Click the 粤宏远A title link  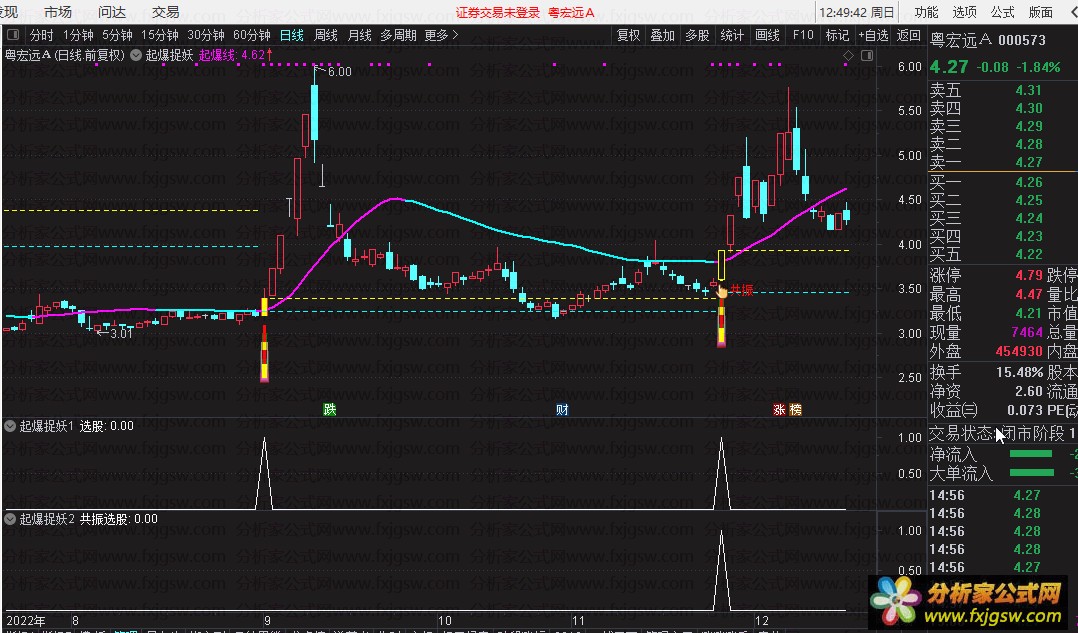(571, 12)
